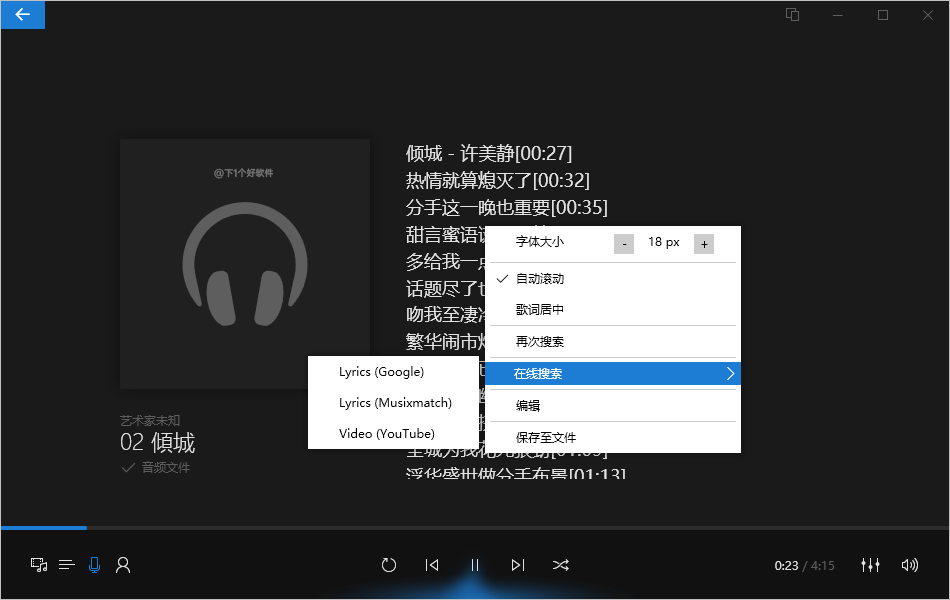The image size is (950, 600).
Task: Open the playlist lines icon
Action: pos(67,565)
